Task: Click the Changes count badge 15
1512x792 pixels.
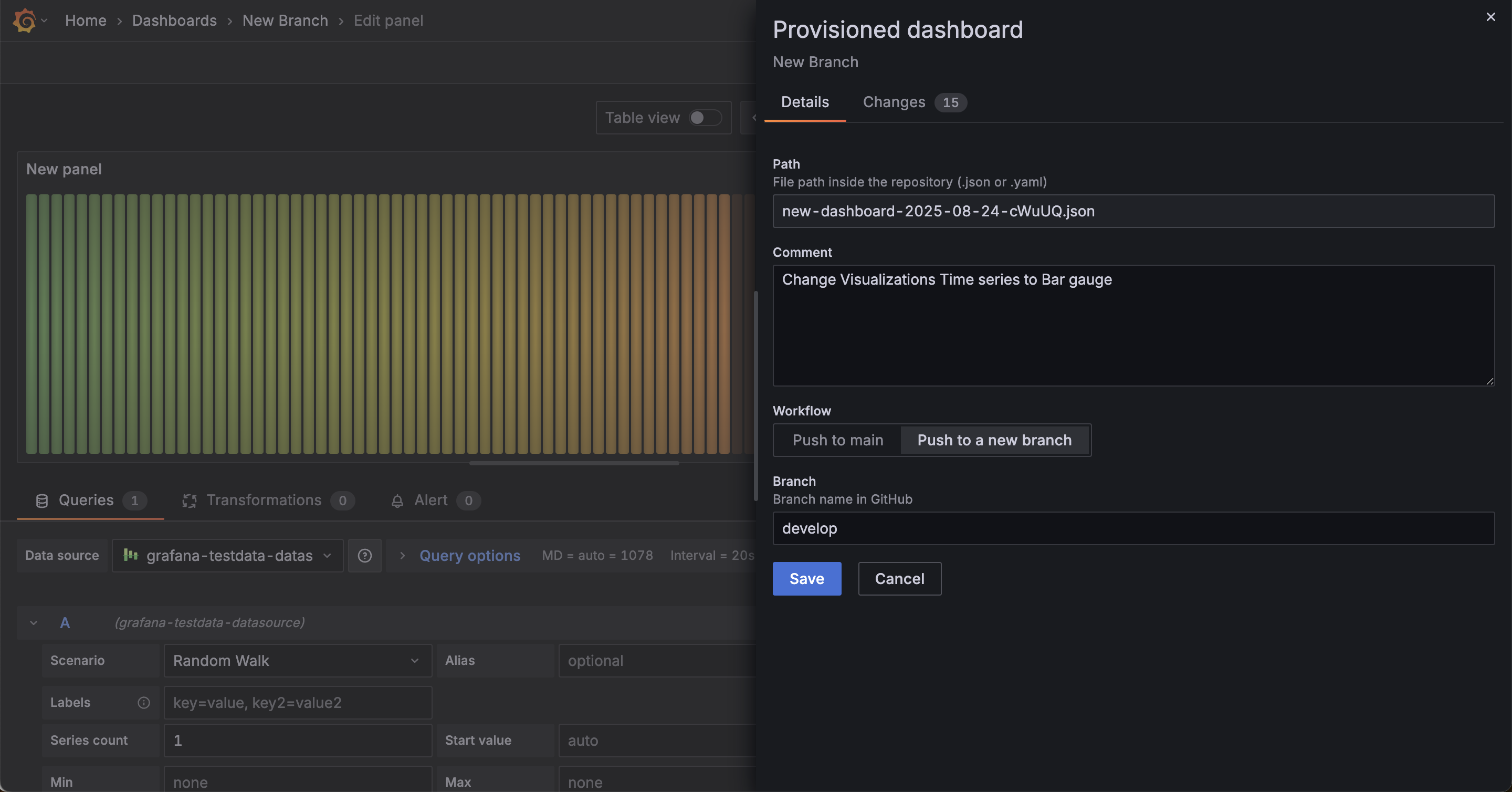Action: coord(950,103)
